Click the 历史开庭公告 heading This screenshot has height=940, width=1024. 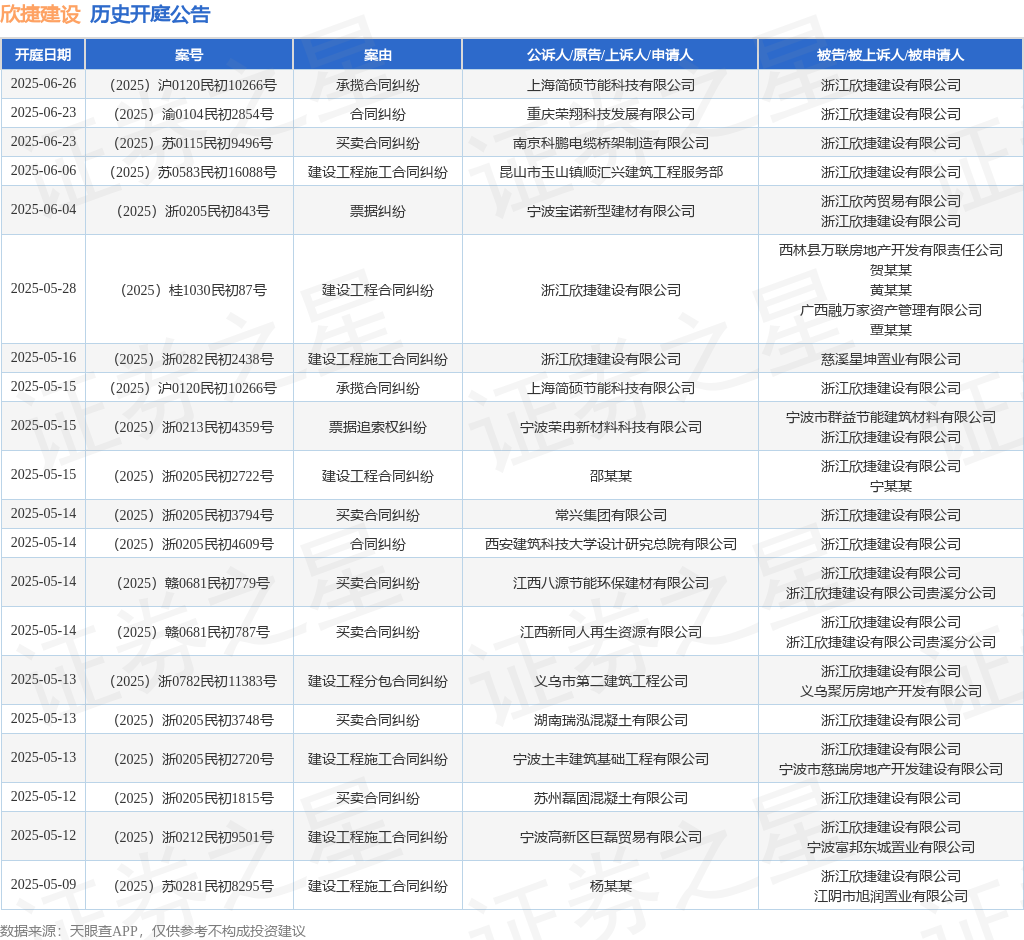click(150, 14)
